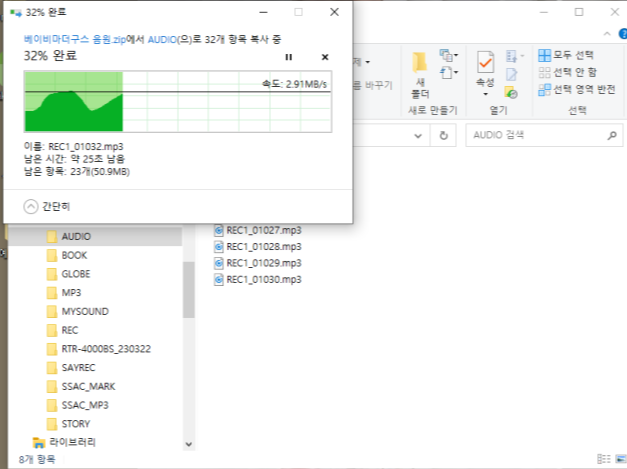
Task: Create a new folder with 새 폴더
Action: pos(420,75)
